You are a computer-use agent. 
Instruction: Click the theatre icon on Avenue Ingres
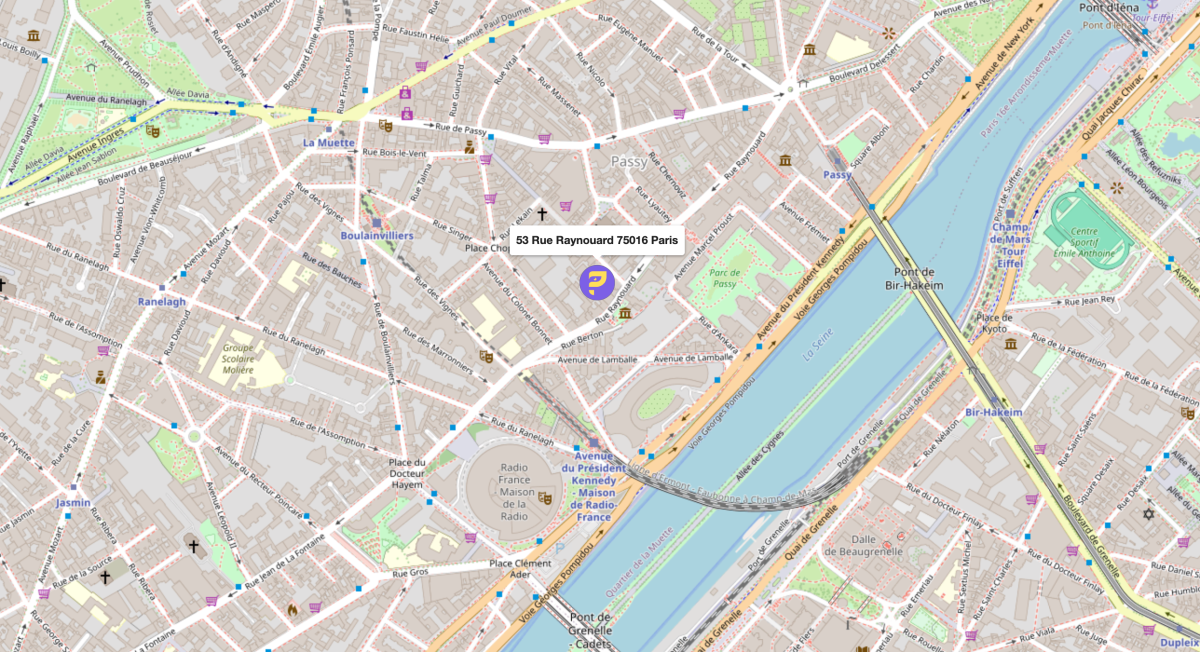pos(153,130)
